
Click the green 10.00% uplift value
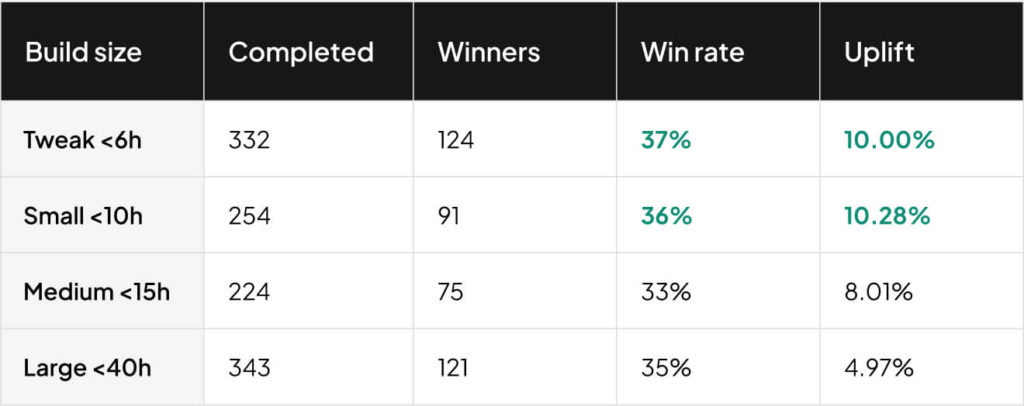[889, 140]
